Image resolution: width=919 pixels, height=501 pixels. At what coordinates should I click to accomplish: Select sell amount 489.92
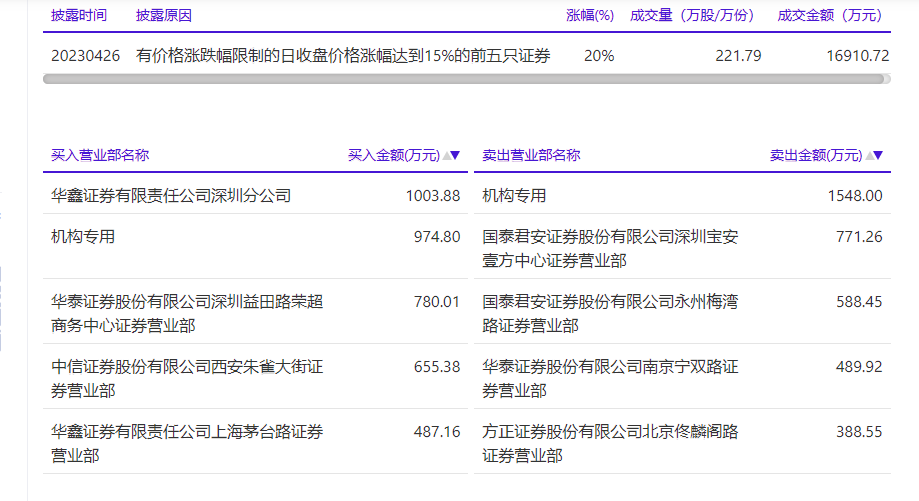click(x=859, y=367)
